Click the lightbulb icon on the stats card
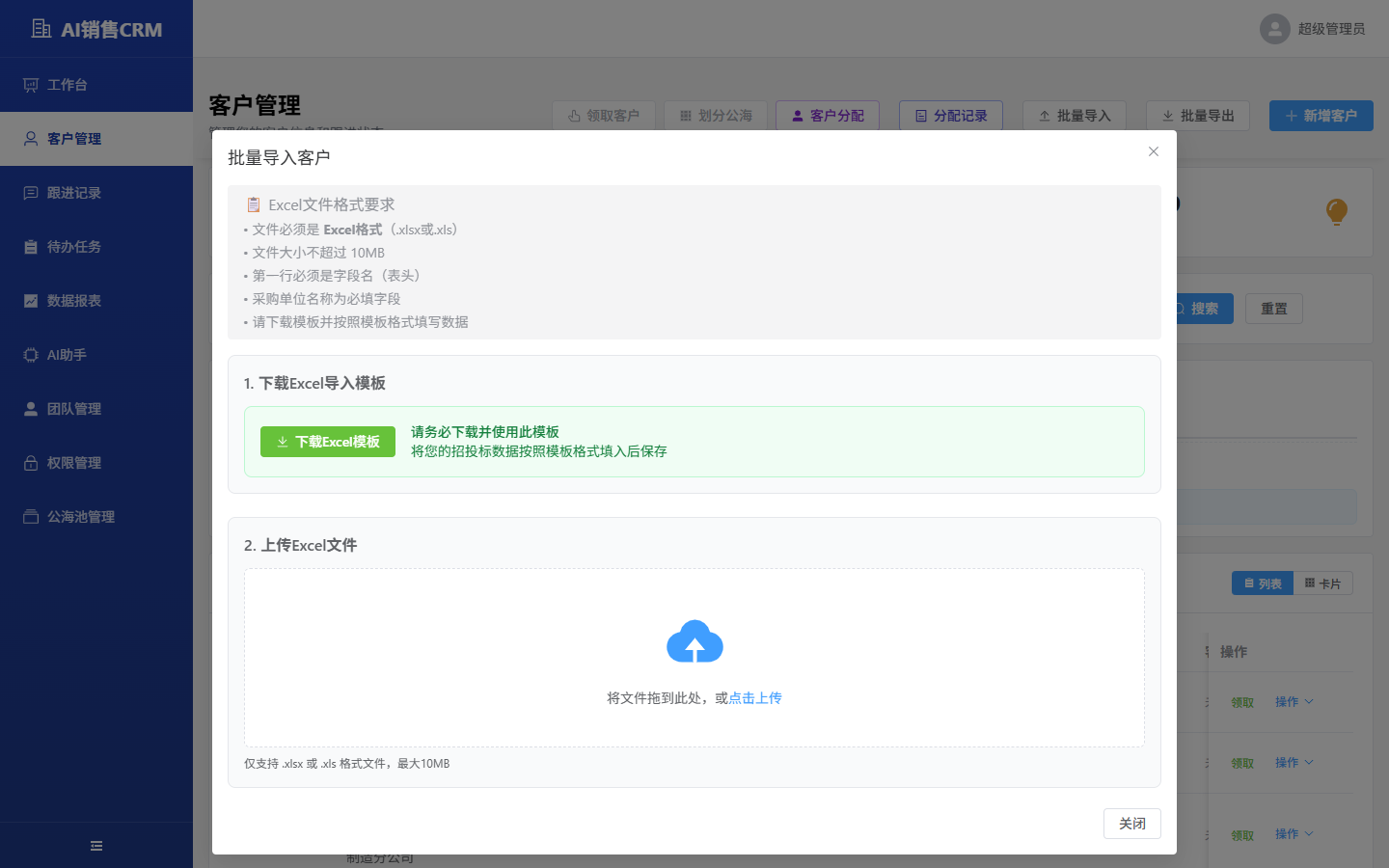This screenshot has width=1389, height=868. point(1337,211)
